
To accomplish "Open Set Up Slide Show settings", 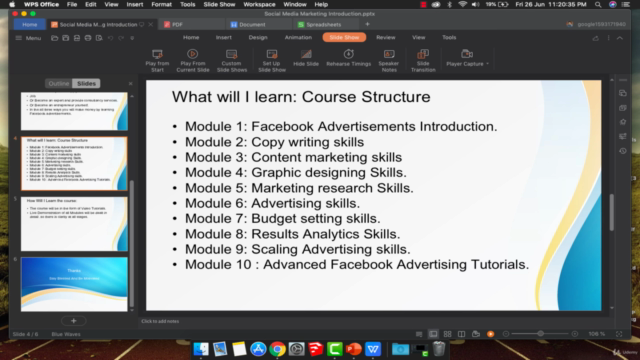I will pos(272,60).
